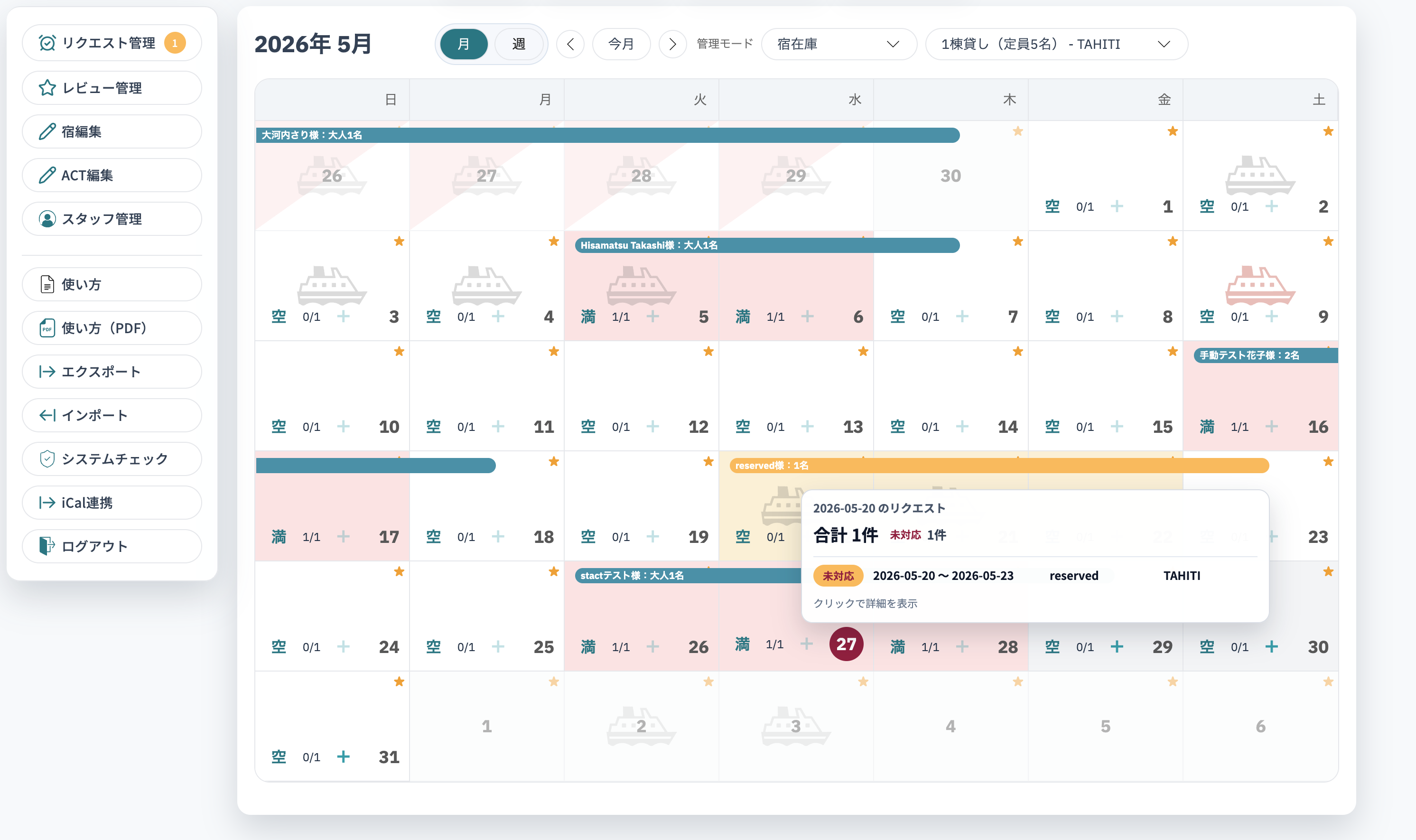Click the スタッフ管理 person icon
The width and height of the screenshot is (1416, 840).
click(x=47, y=218)
